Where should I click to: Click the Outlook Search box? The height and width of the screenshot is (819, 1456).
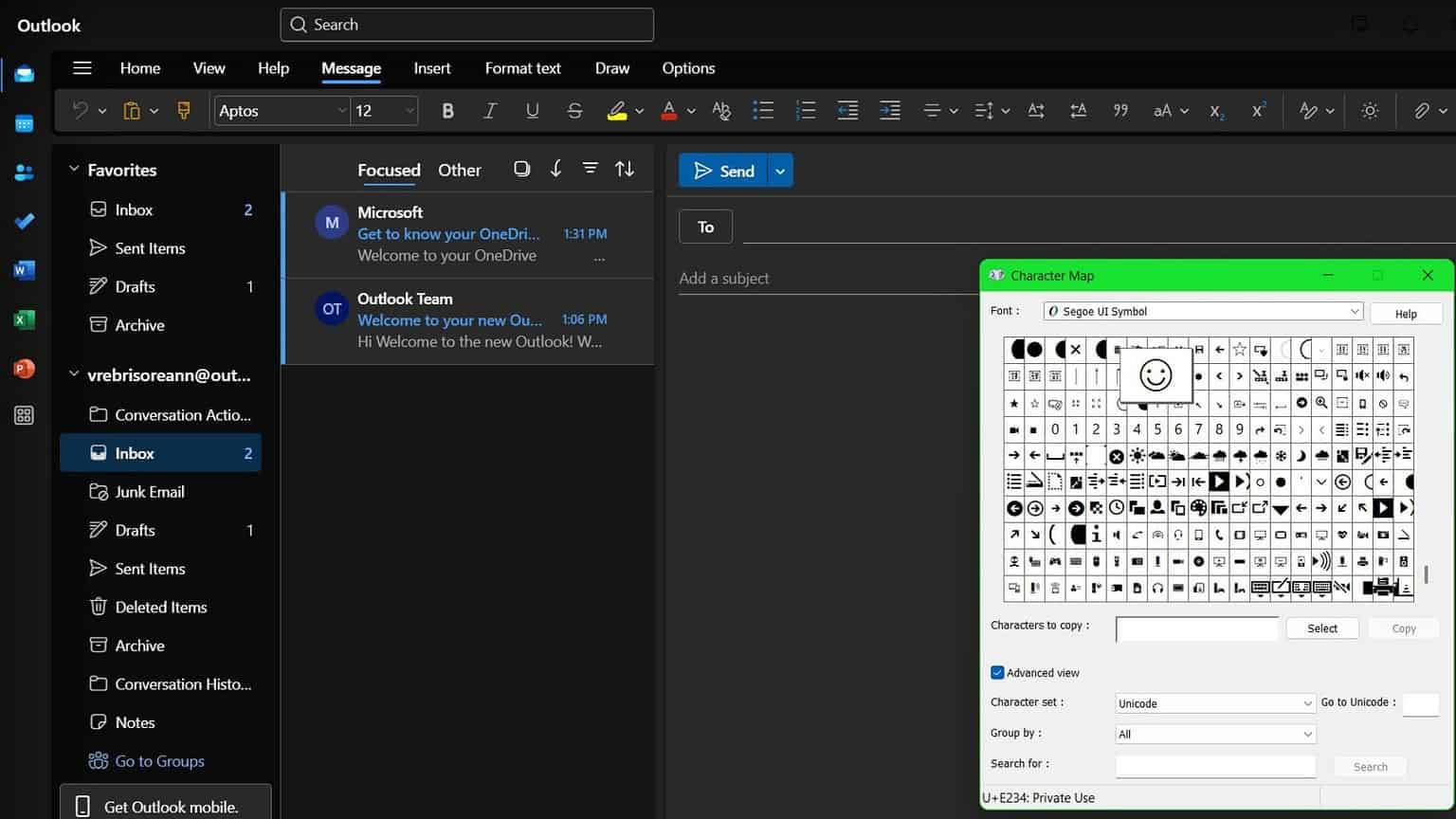[x=467, y=25]
